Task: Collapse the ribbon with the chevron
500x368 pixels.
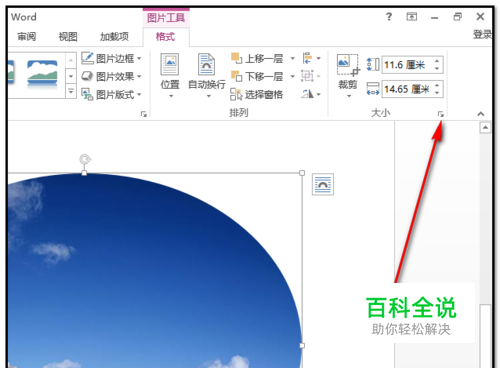Action: tap(480, 114)
